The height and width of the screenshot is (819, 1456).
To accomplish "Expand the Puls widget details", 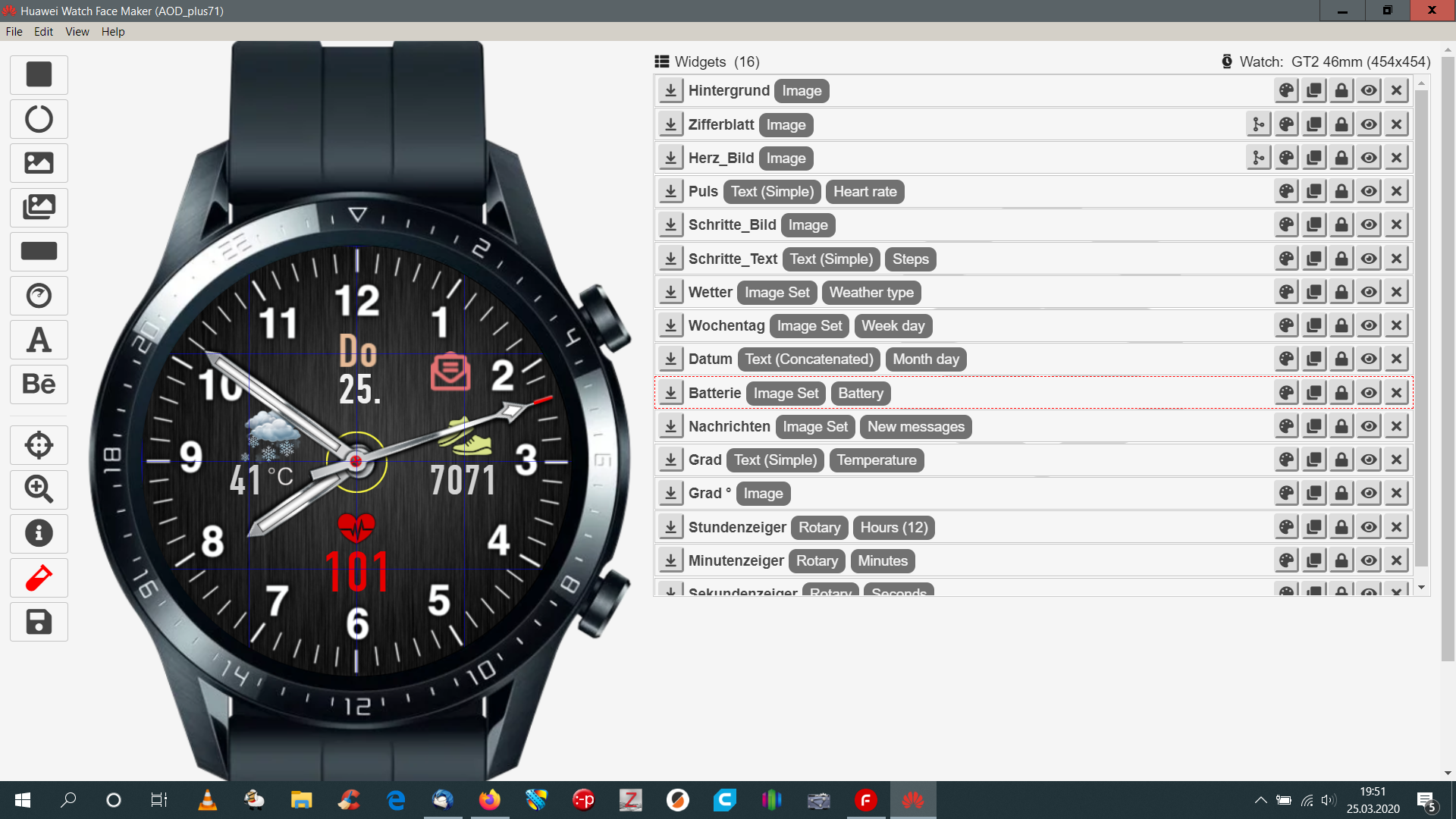I will (670, 191).
